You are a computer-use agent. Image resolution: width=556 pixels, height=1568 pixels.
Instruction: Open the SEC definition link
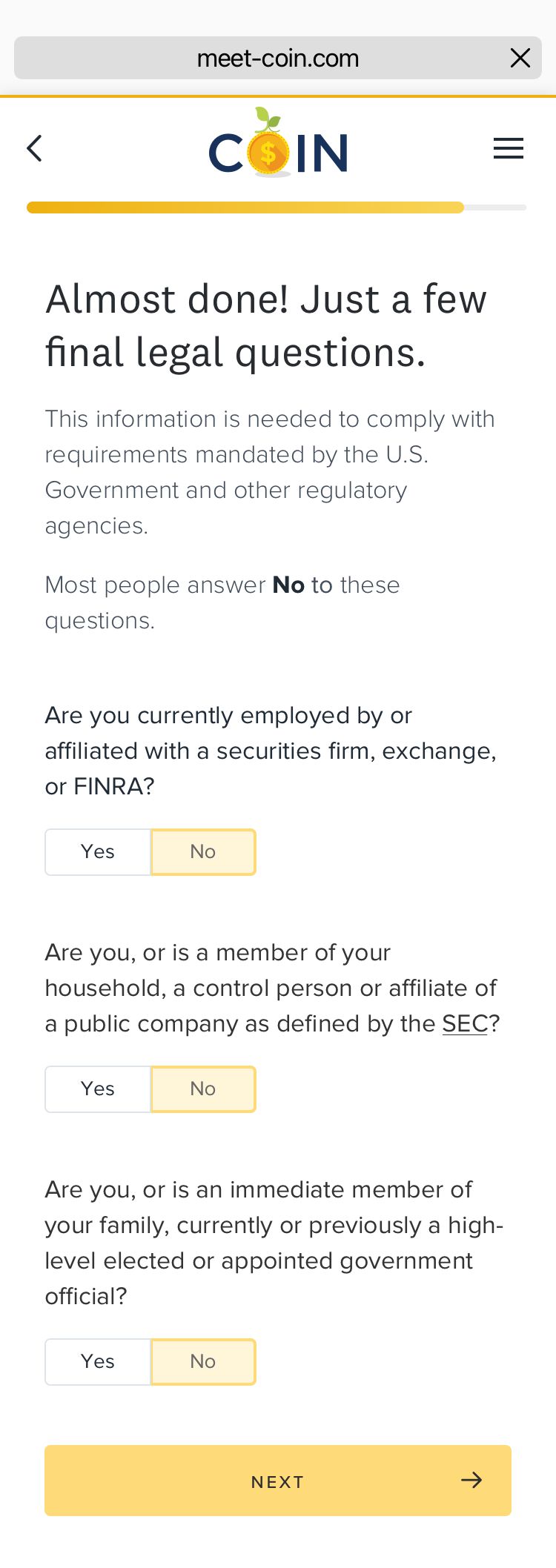[x=465, y=1024]
